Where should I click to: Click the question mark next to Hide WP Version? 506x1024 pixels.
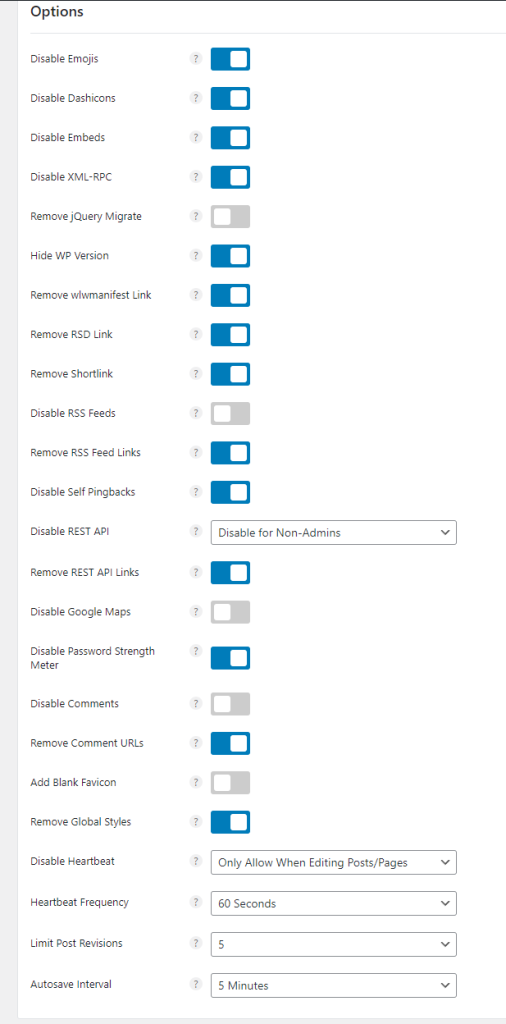coord(195,255)
